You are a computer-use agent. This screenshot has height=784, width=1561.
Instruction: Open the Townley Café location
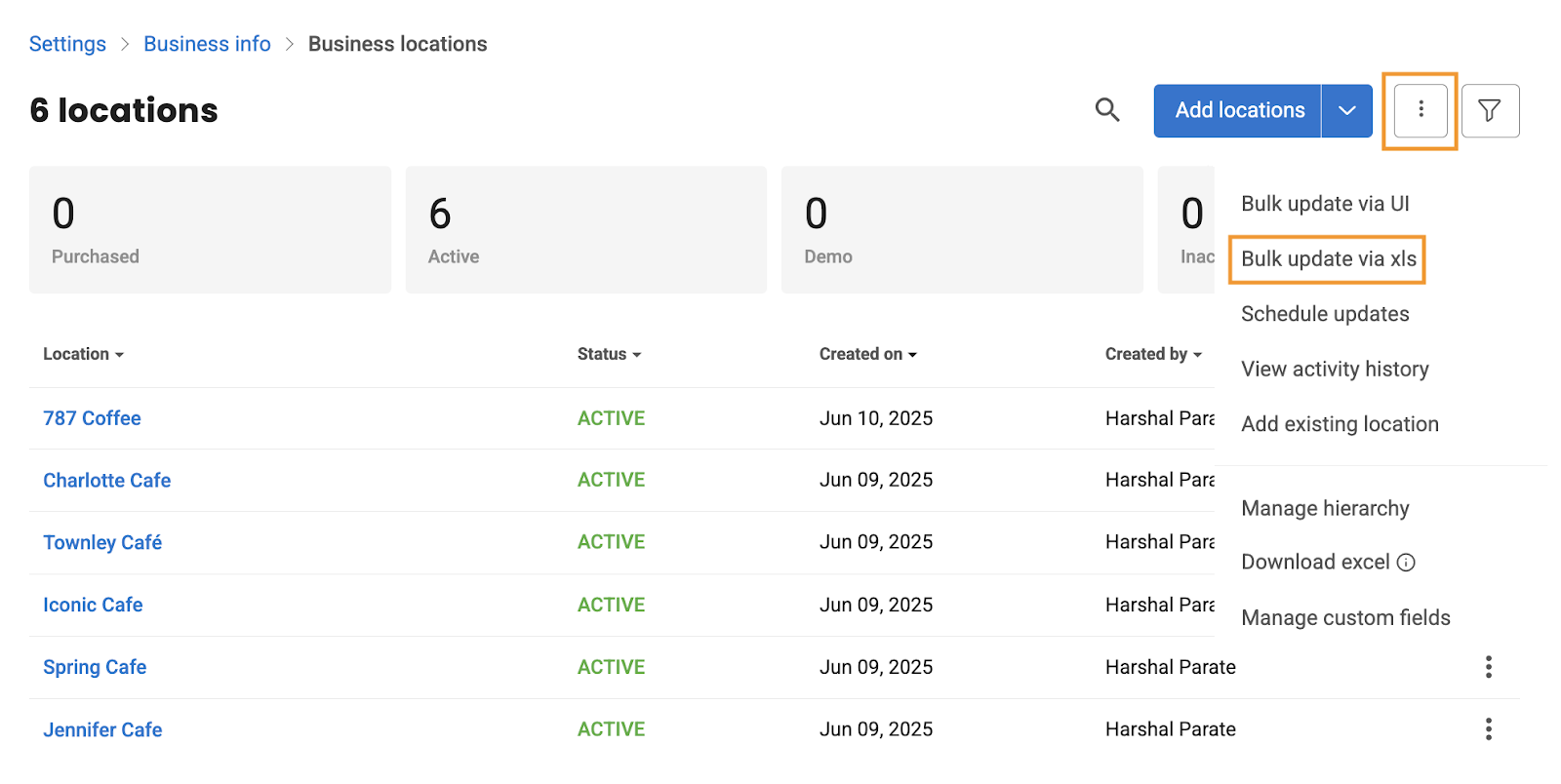coord(102,543)
